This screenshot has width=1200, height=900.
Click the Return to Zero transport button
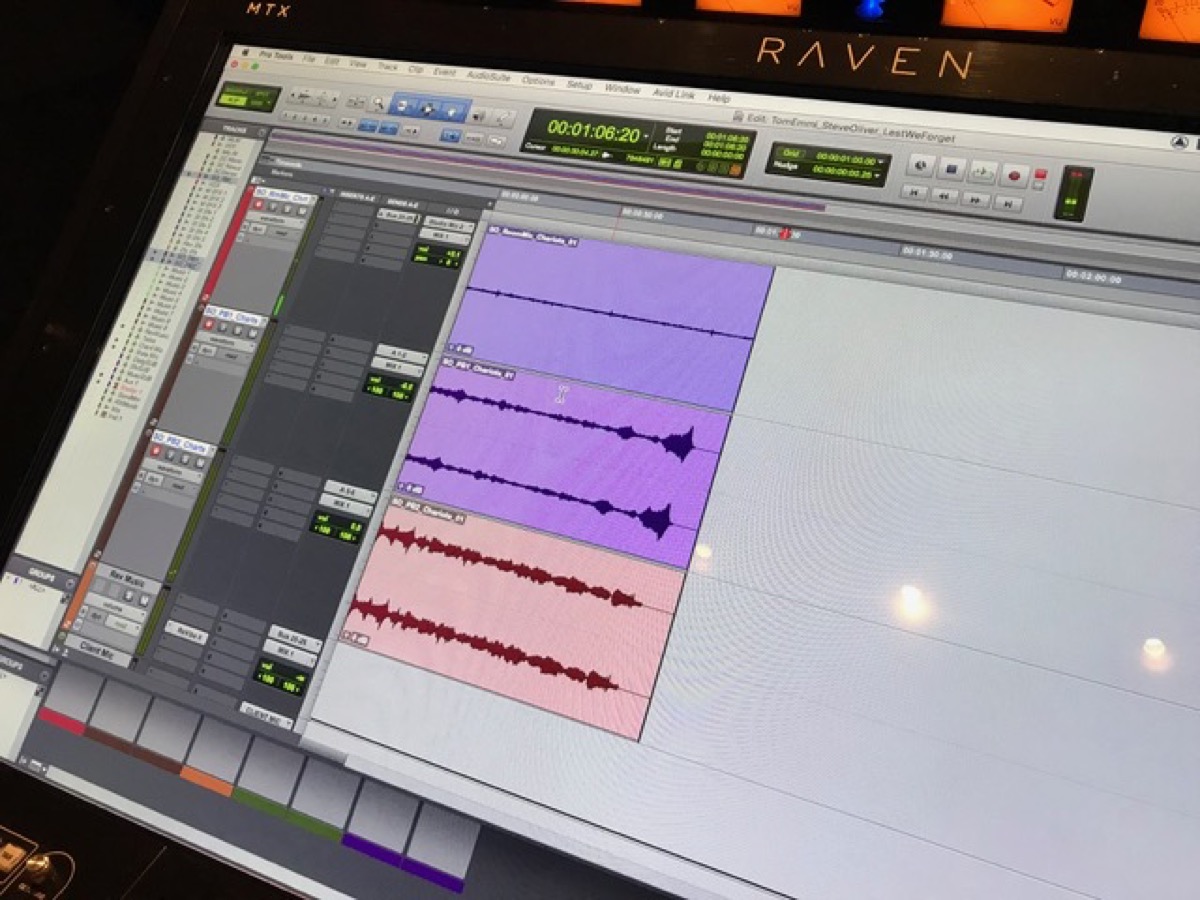click(x=914, y=191)
